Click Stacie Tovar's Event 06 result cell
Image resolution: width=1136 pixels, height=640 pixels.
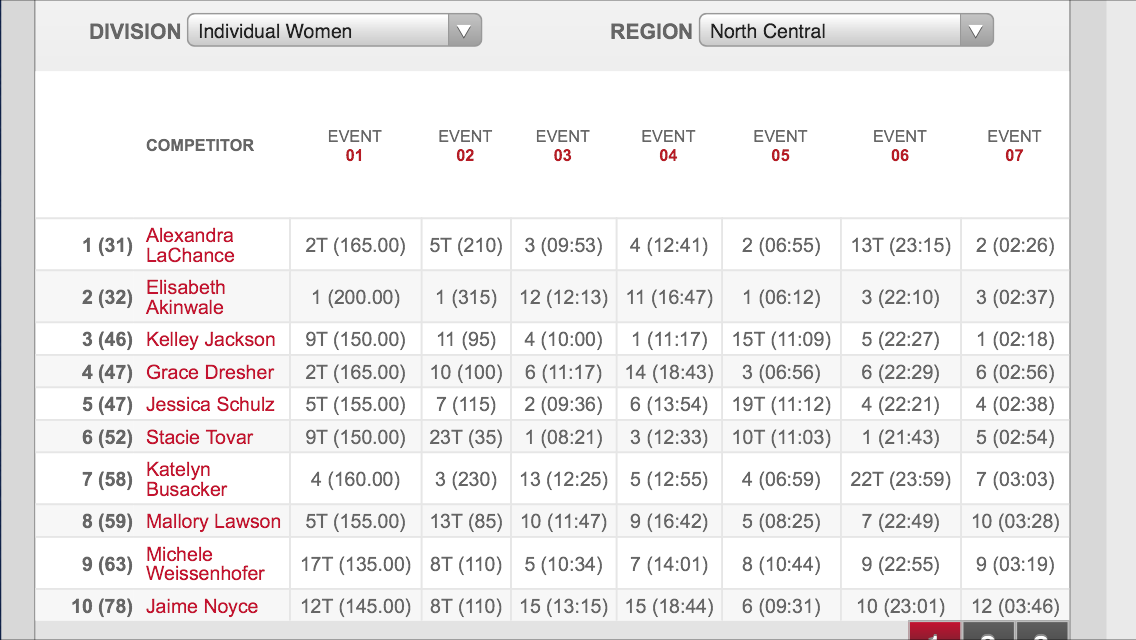900,437
